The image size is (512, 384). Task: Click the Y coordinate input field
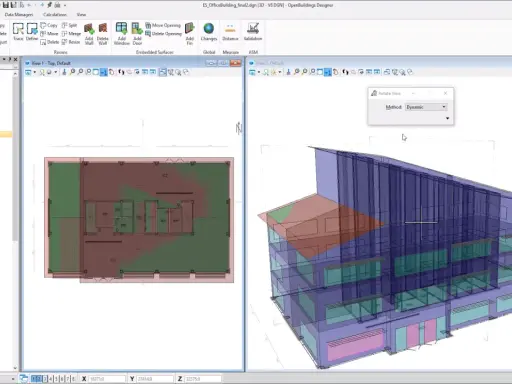pyautogui.click(x=155, y=379)
